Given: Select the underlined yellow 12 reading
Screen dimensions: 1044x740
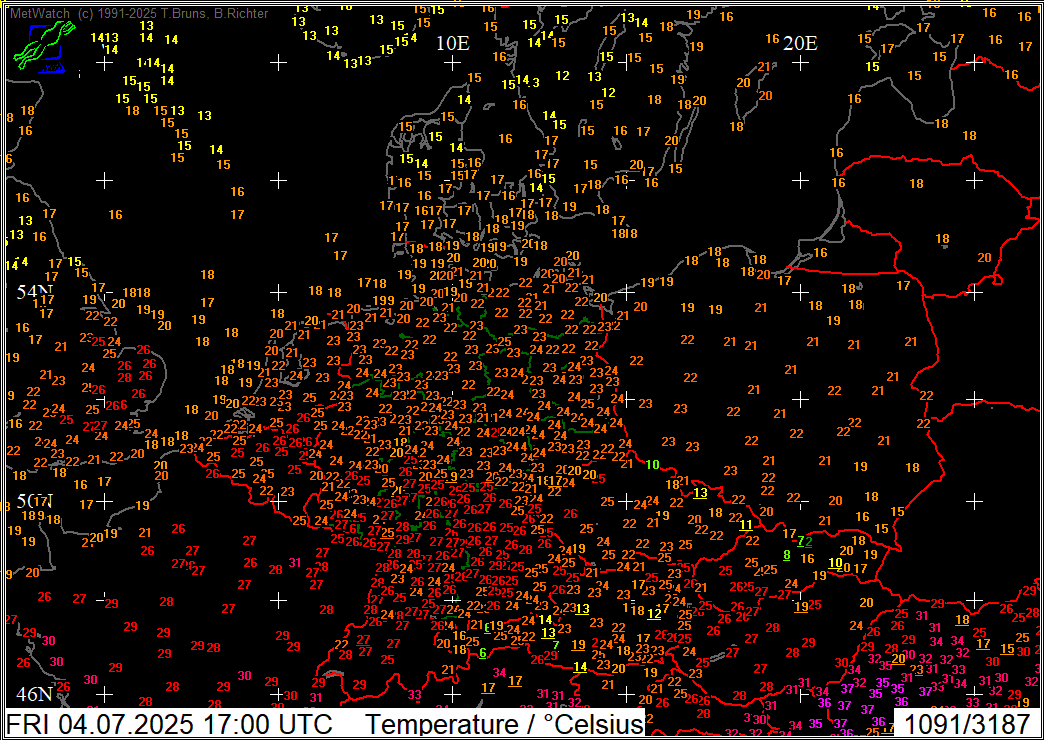Looking at the screenshot, I should pos(654,613).
